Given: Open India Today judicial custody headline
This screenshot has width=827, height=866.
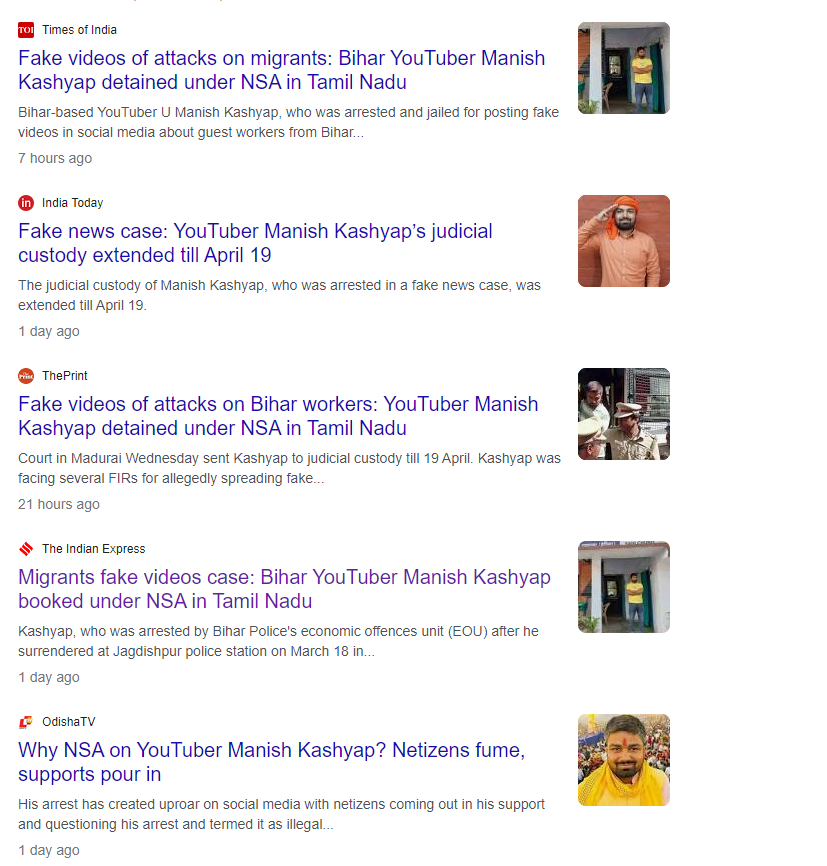Looking at the screenshot, I should tap(255, 243).
